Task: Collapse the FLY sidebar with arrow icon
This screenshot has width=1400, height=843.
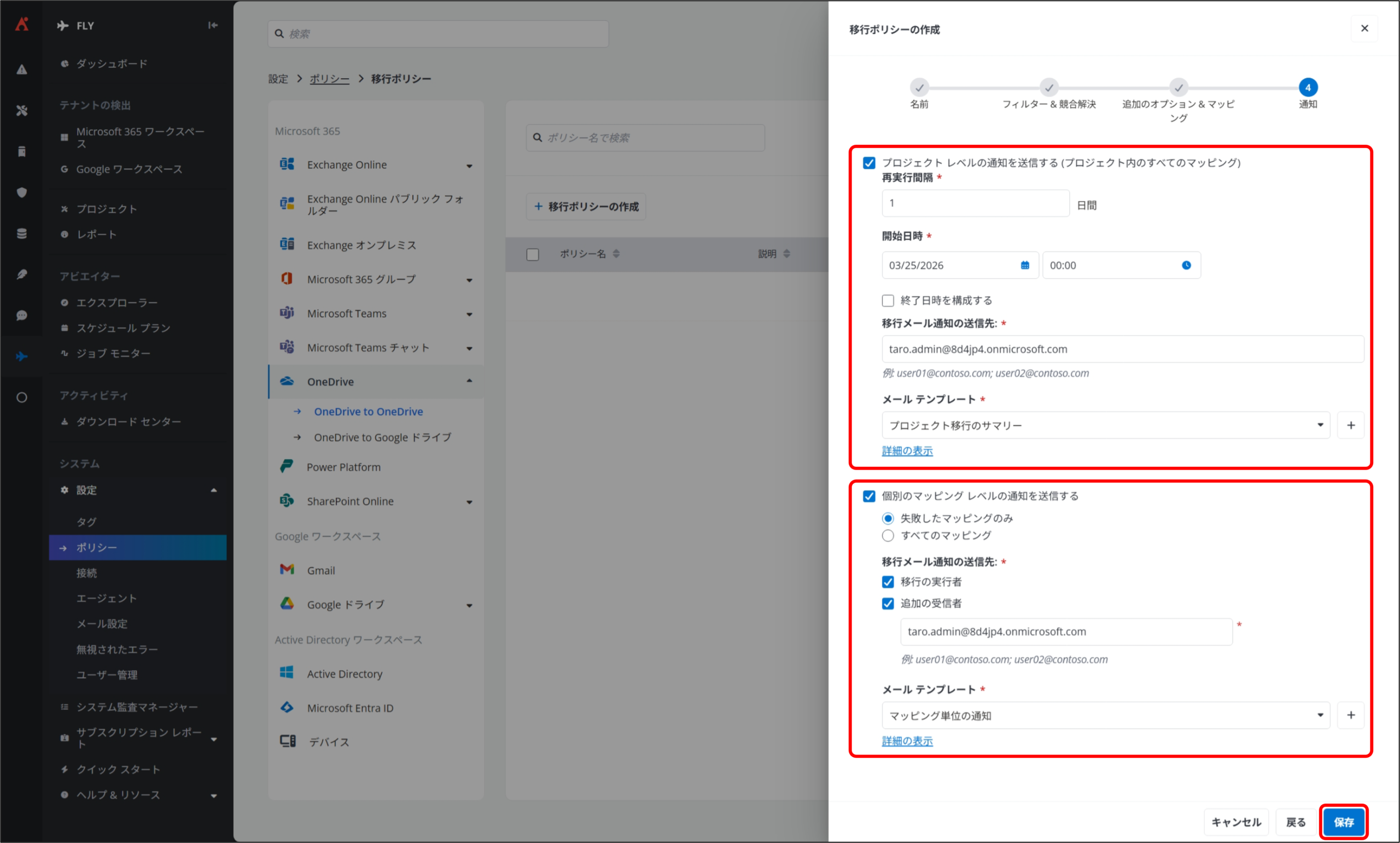Action: click(213, 25)
